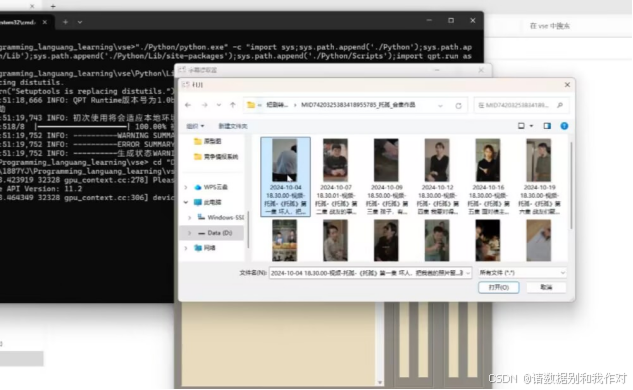633x390 pixels.
Task: Click the 取消 cancel button
Action: pyautogui.click(x=546, y=287)
